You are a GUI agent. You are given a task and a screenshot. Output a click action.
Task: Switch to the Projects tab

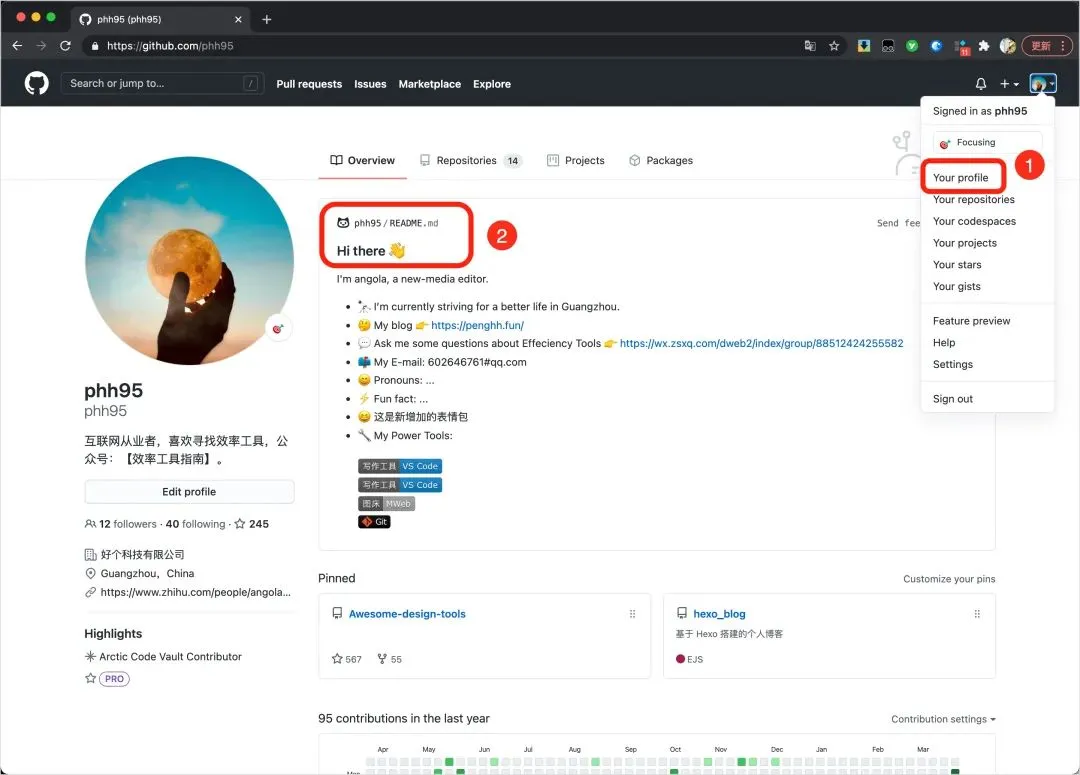[576, 161]
